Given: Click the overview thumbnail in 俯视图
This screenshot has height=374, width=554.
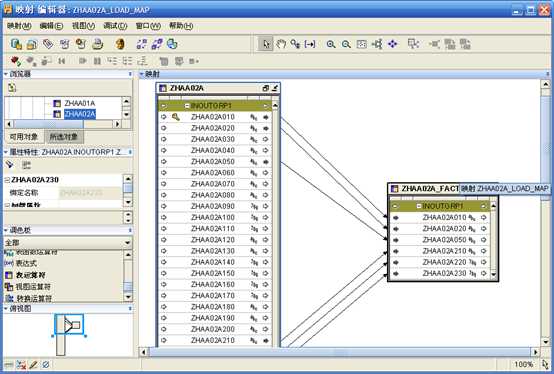Looking at the screenshot, I should [69, 325].
